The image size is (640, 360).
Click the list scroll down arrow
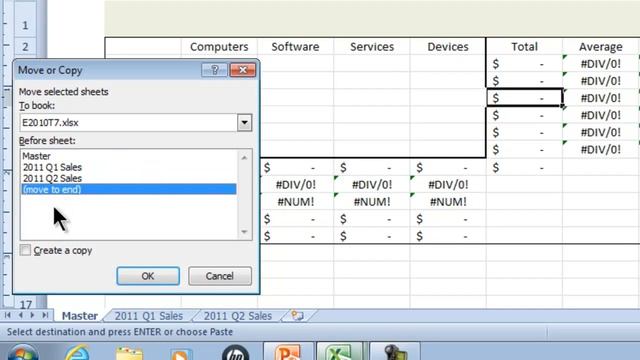244,232
